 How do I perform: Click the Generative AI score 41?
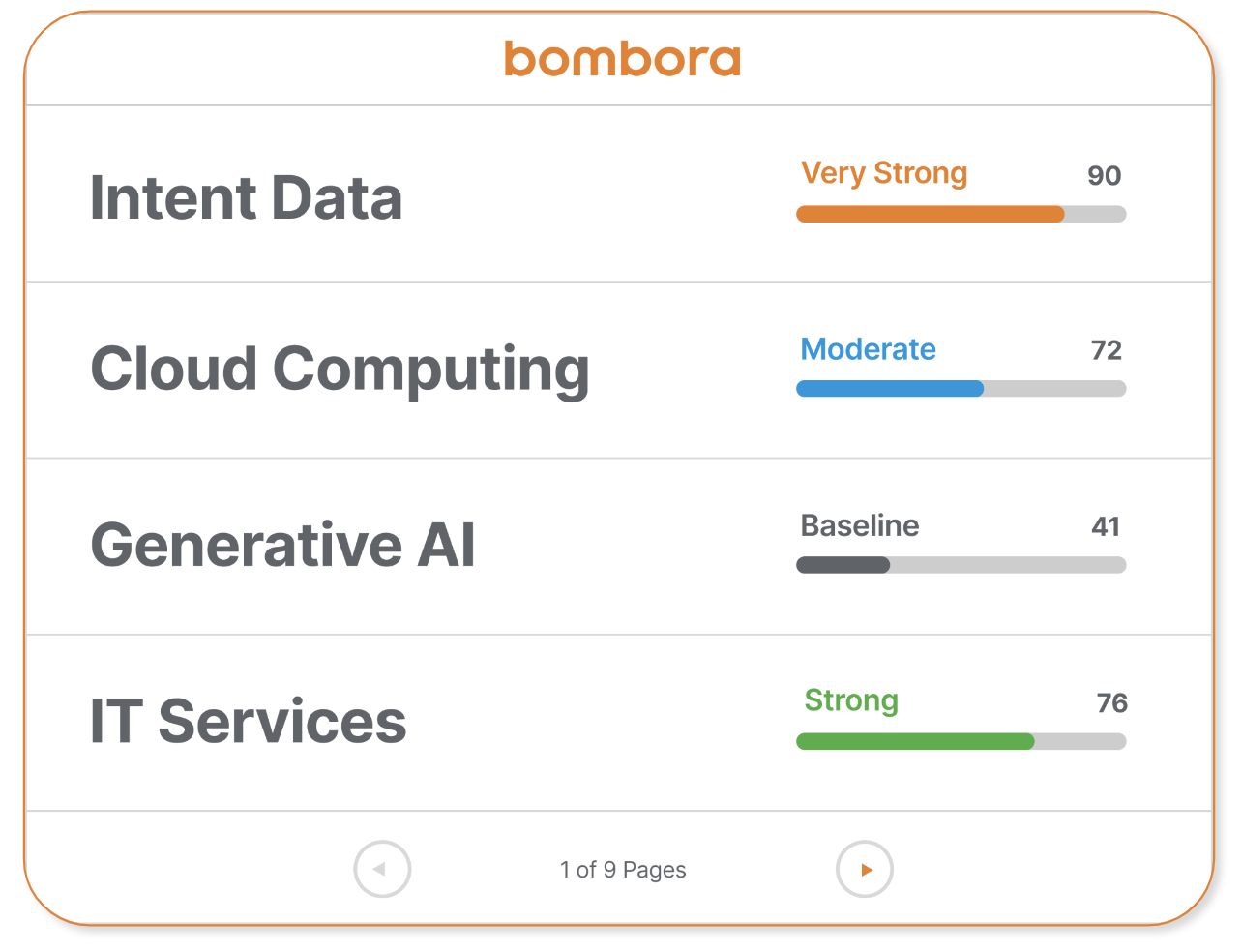click(1106, 526)
